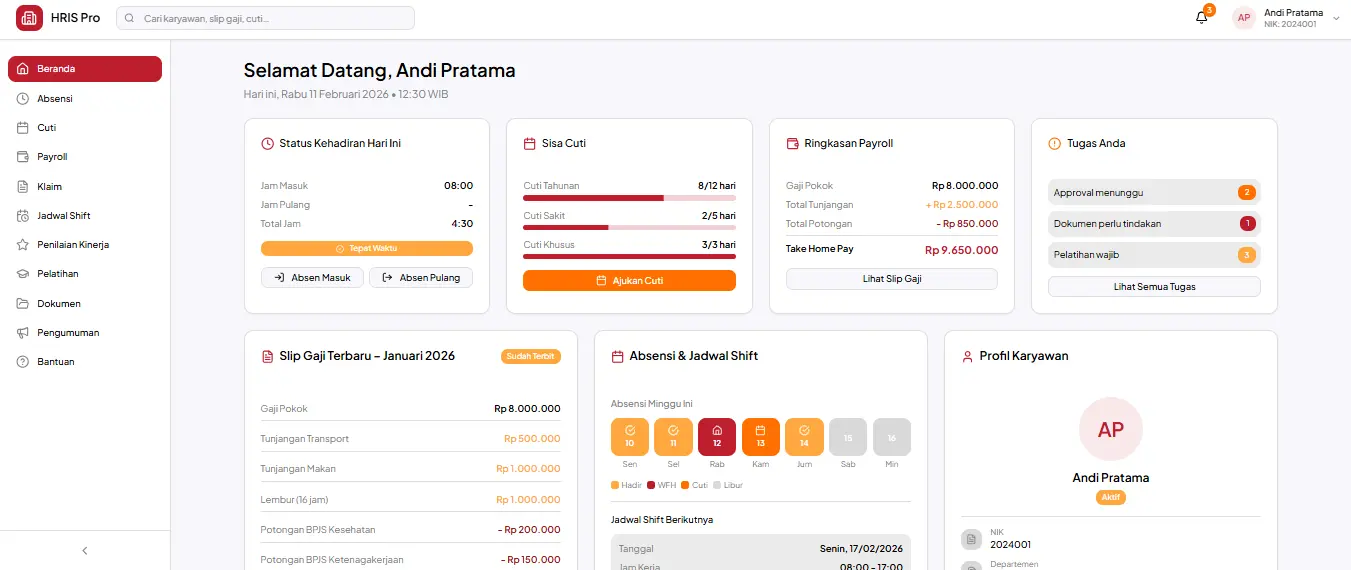Click the Pelatihan graduation cap icon

(23, 274)
